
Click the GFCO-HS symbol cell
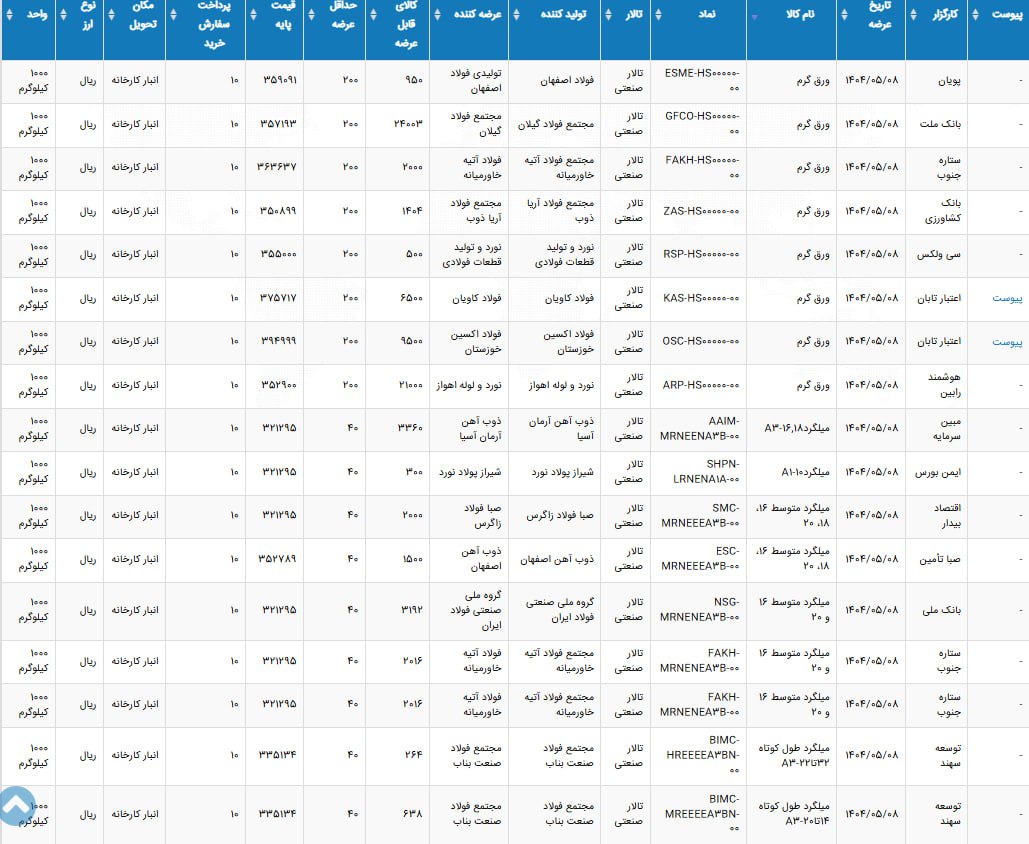coord(702,125)
